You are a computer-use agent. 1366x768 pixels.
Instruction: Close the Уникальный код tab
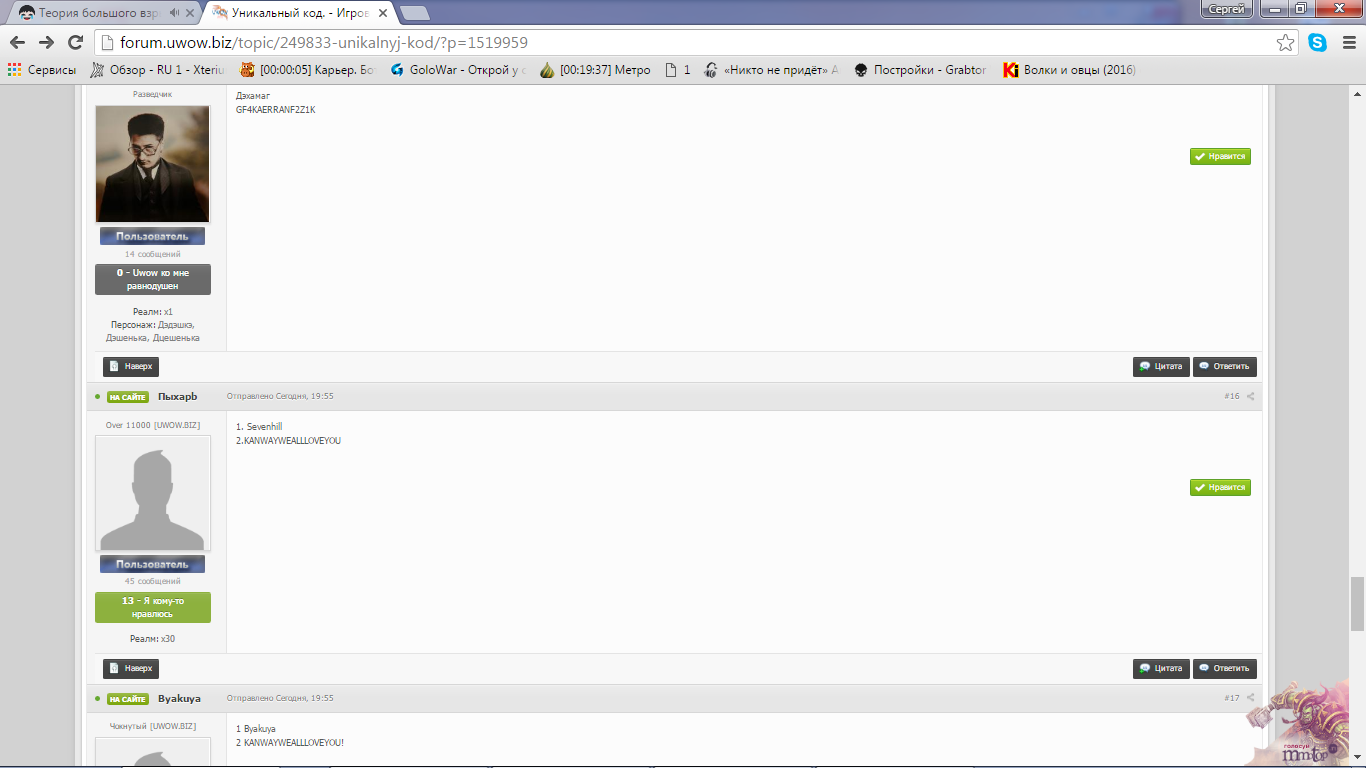click(382, 13)
